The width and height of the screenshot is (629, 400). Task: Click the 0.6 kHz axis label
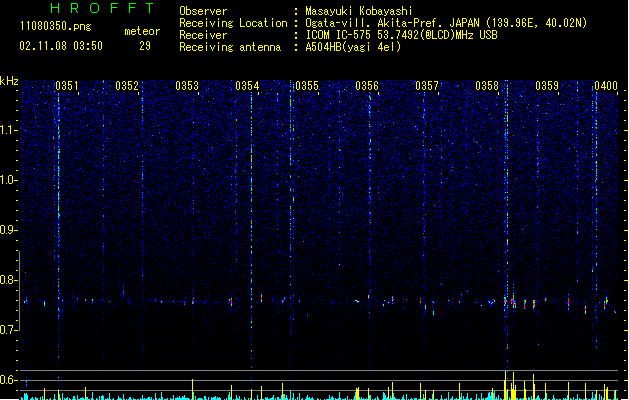tap(9, 380)
